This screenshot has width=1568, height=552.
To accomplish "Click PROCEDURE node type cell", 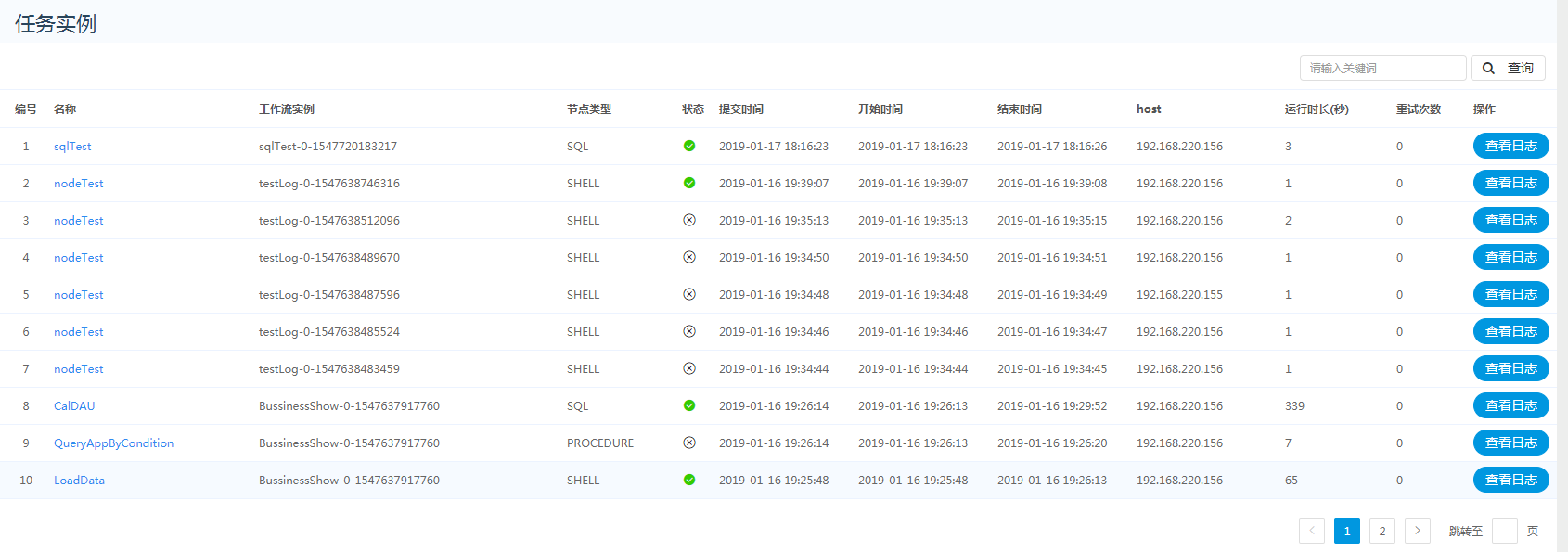I will [x=600, y=443].
